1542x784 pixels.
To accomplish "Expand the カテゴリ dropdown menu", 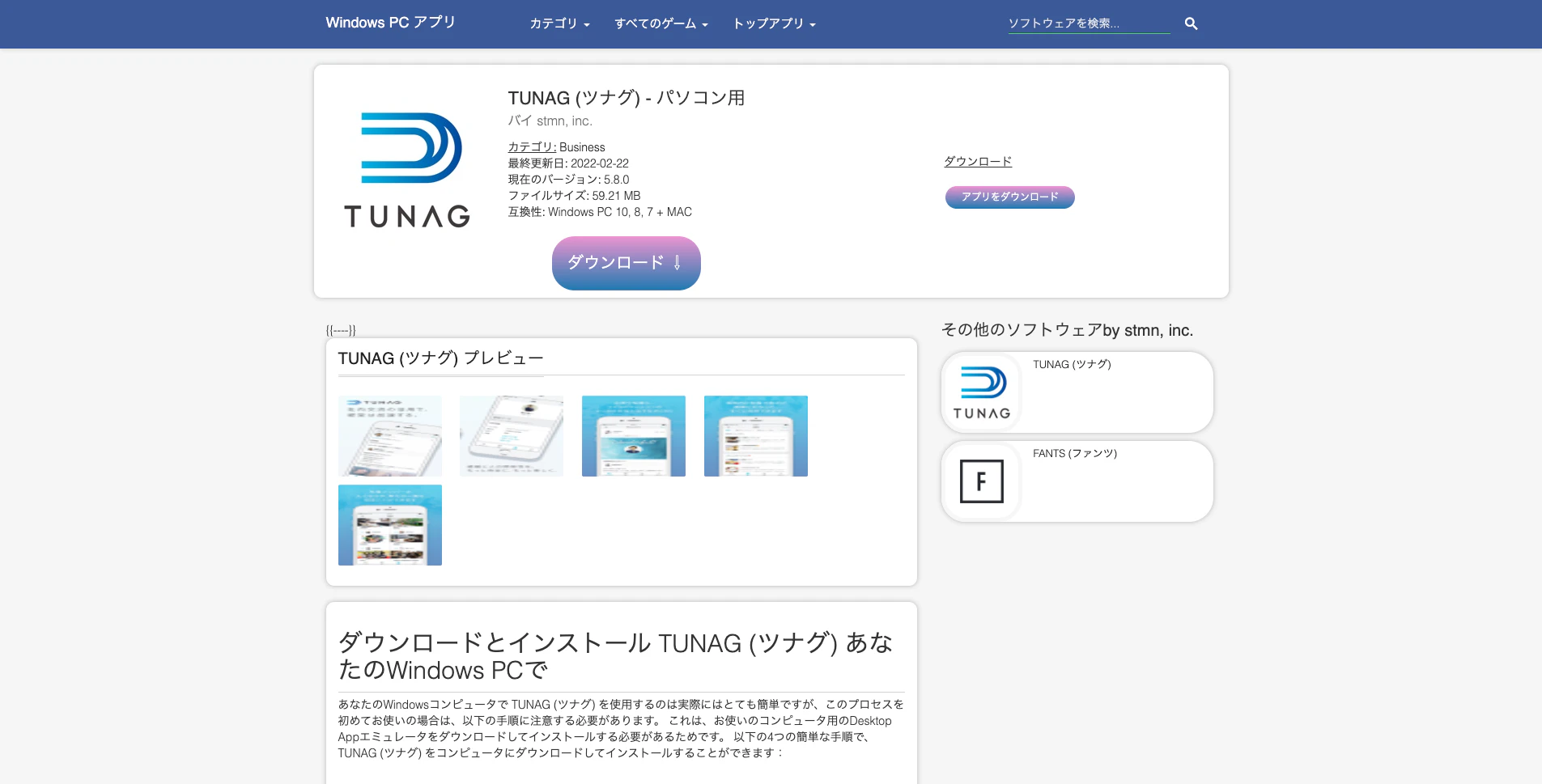I will point(559,23).
